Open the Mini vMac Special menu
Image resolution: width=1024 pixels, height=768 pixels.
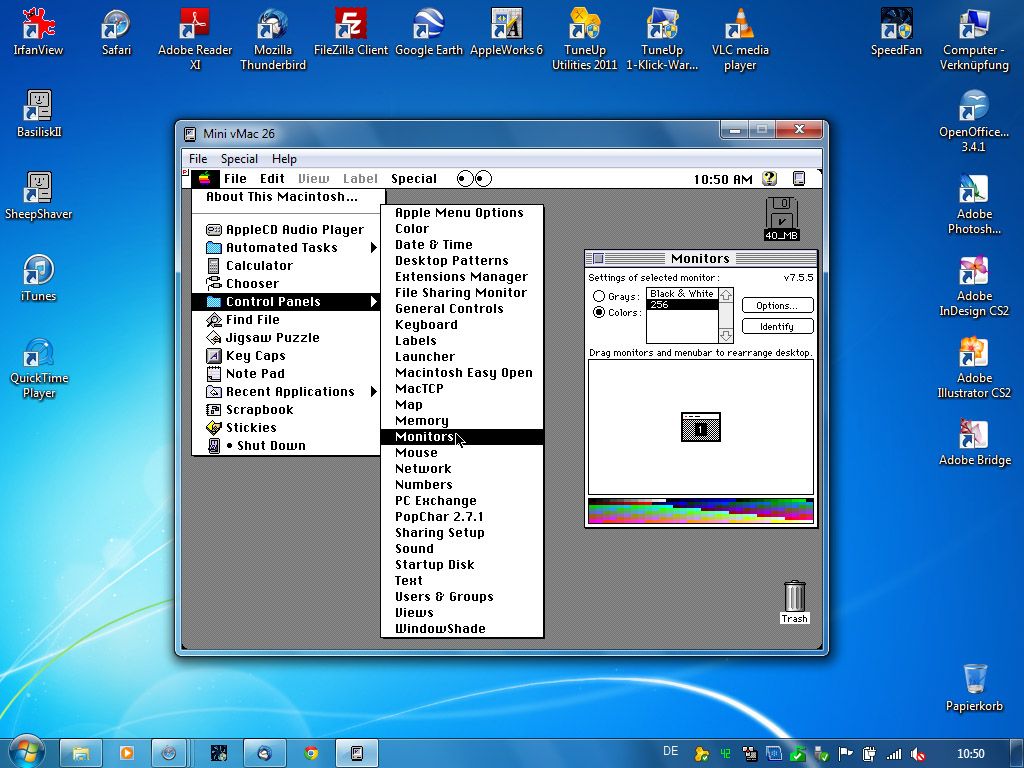pyautogui.click(x=239, y=159)
